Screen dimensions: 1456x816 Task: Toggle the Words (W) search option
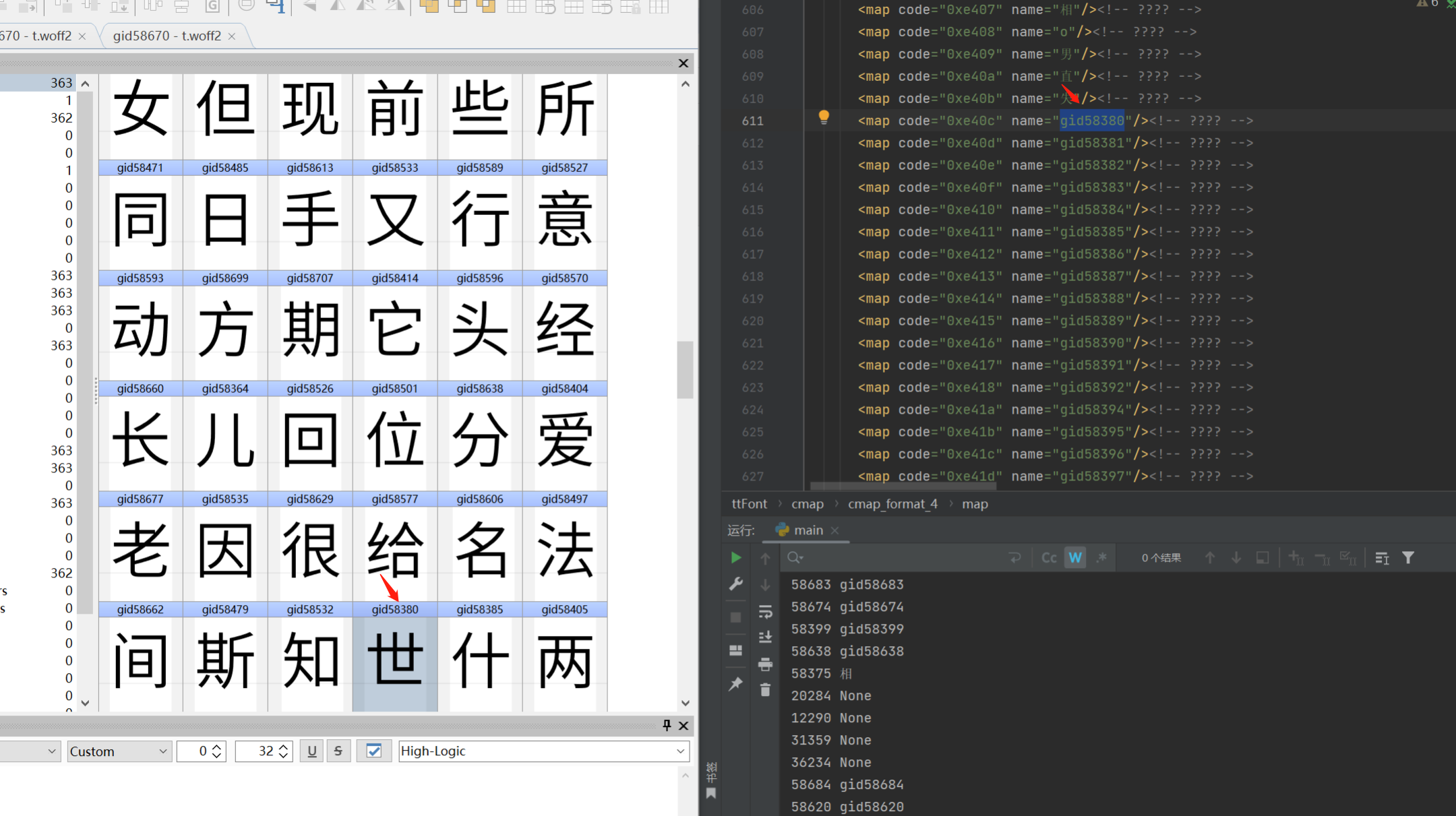pyautogui.click(x=1075, y=558)
